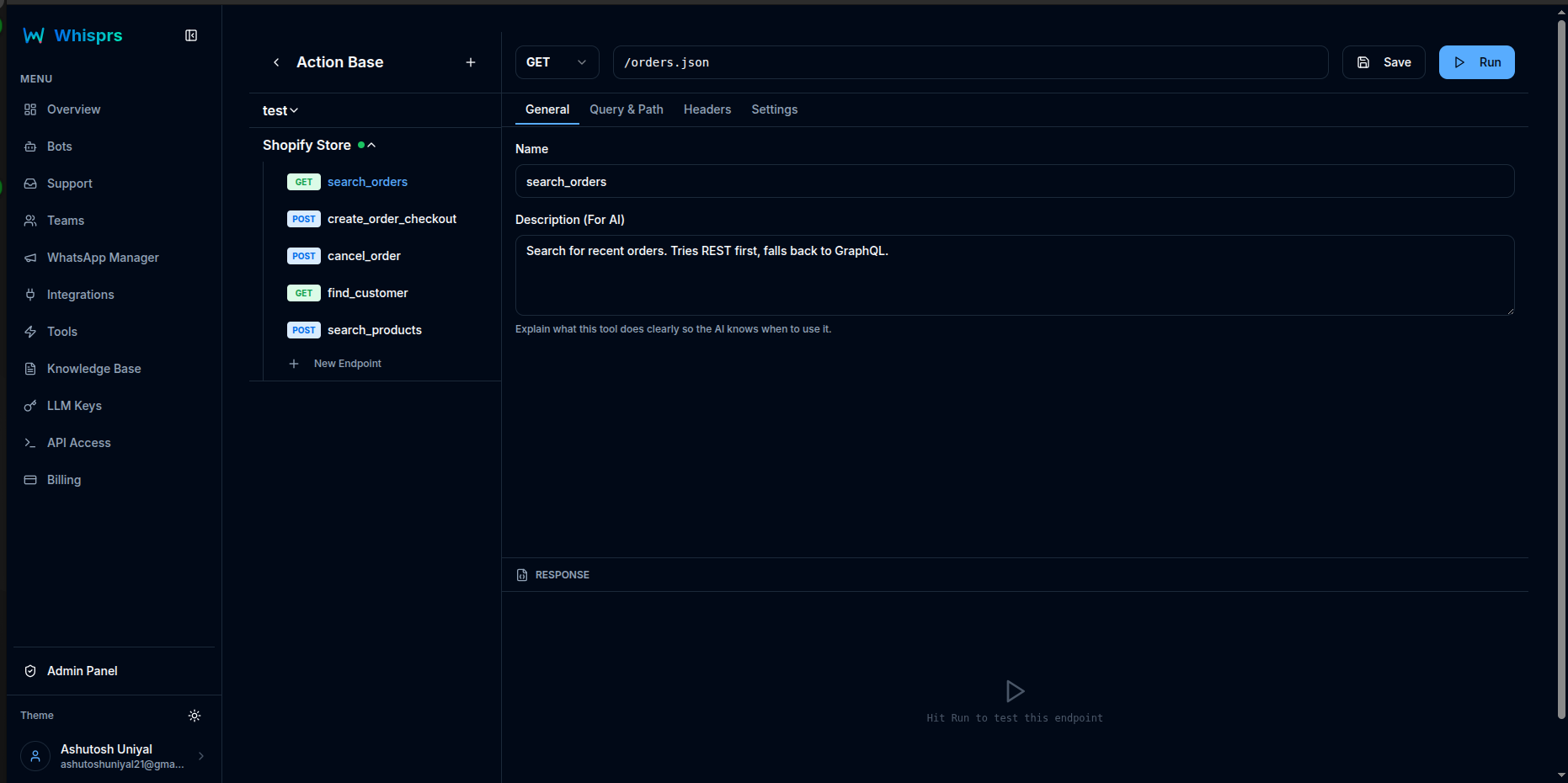This screenshot has width=1568, height=783.
Task: Click the /orders.json URL field
Action: pos(971,62)
